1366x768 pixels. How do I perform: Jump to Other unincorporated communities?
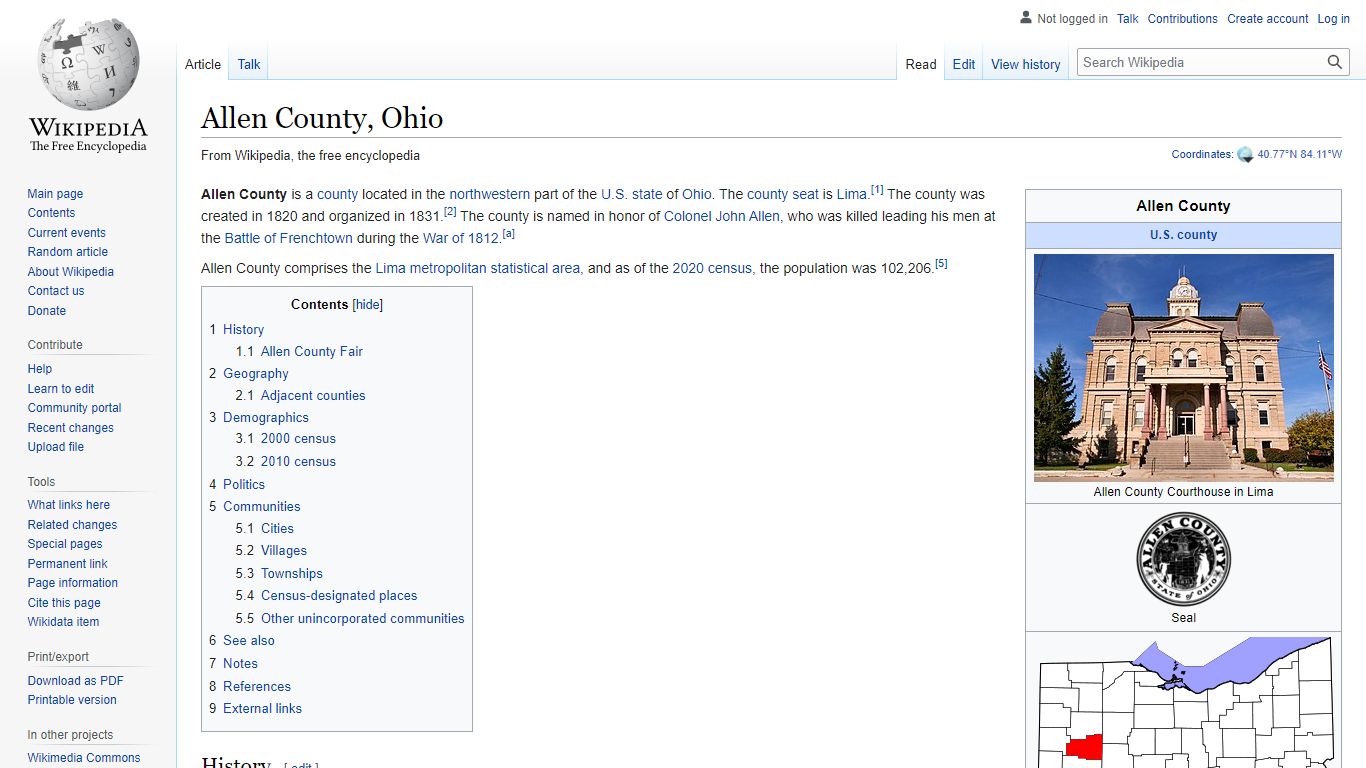pos(363,618)
